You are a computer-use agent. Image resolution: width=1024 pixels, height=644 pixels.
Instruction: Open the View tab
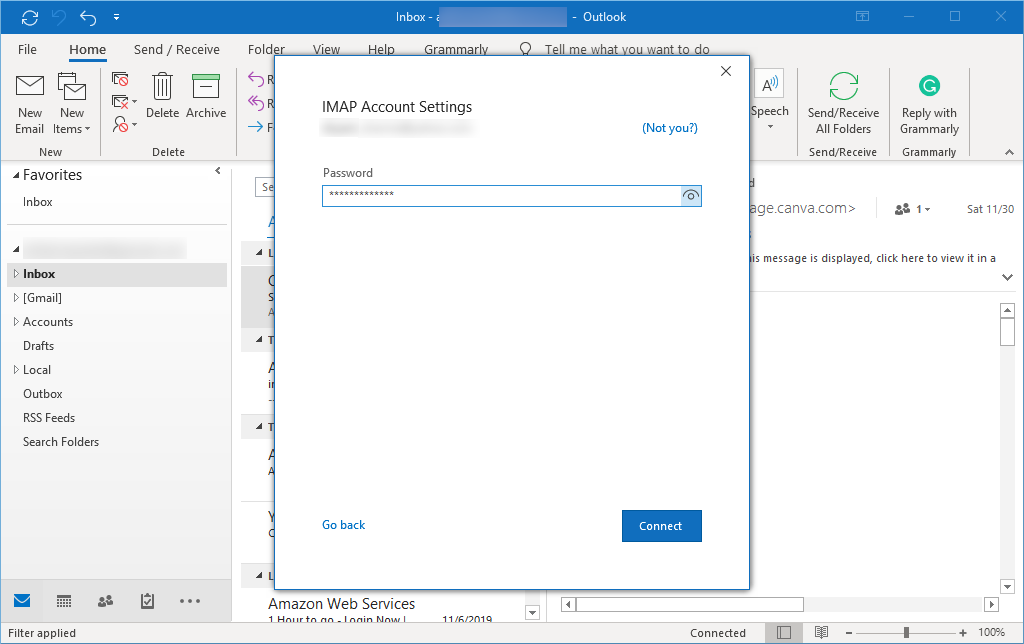point(326,50)
